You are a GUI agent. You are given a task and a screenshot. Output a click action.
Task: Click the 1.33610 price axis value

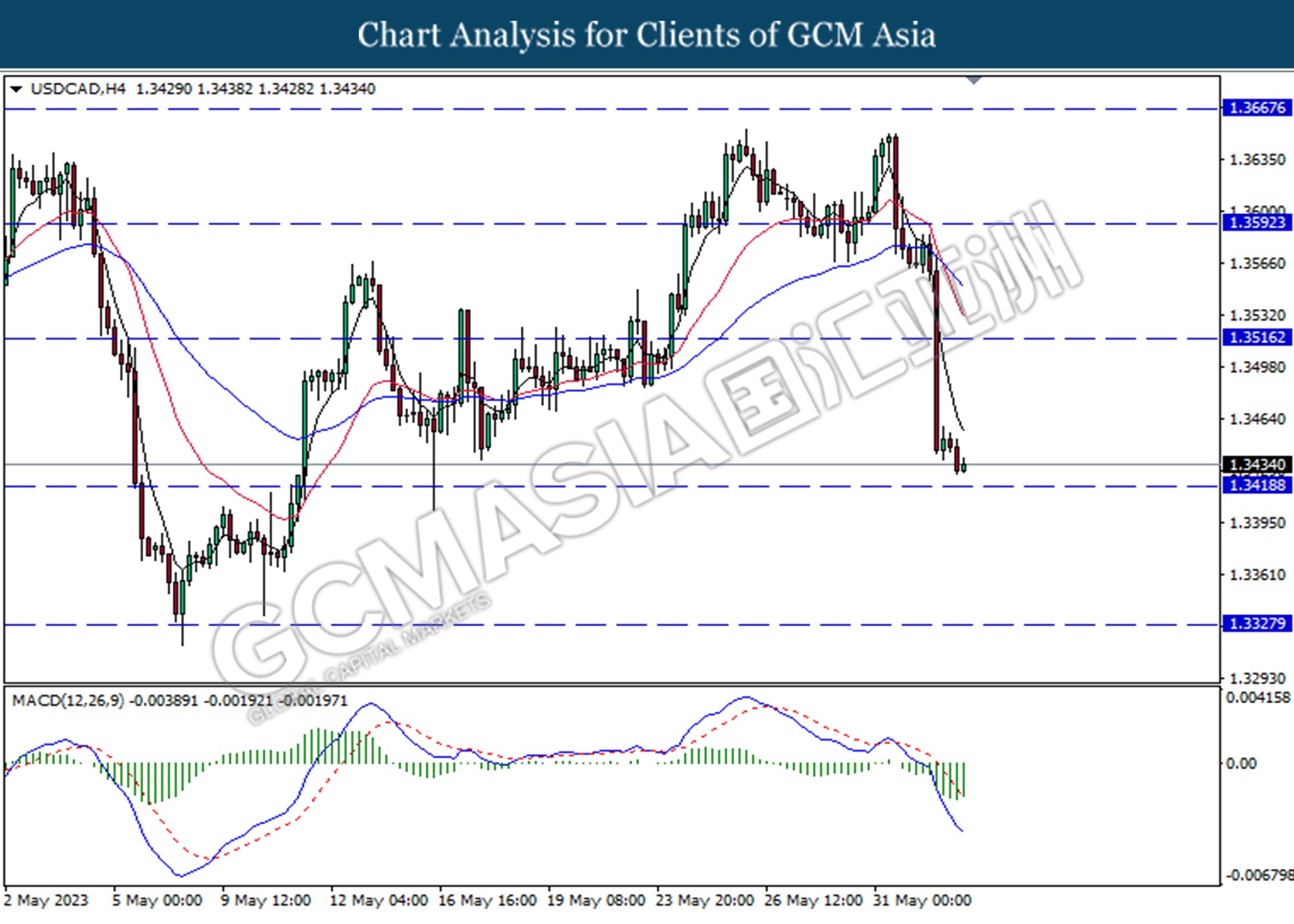click(1257, 575)
